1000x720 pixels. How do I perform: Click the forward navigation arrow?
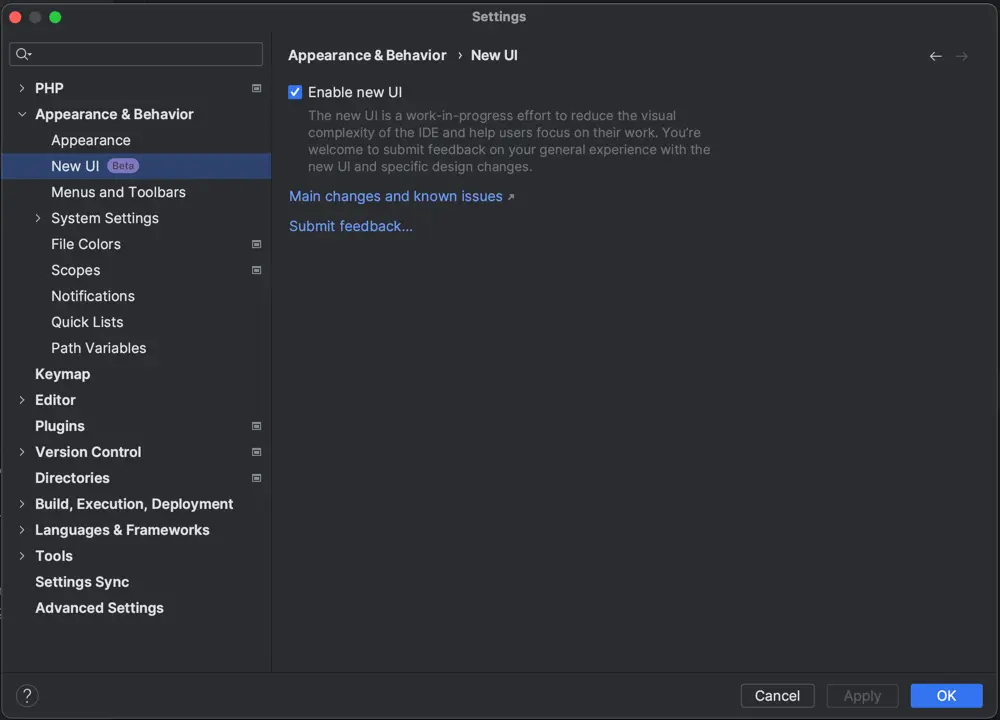pyautogui.click(x=961, y=56)
